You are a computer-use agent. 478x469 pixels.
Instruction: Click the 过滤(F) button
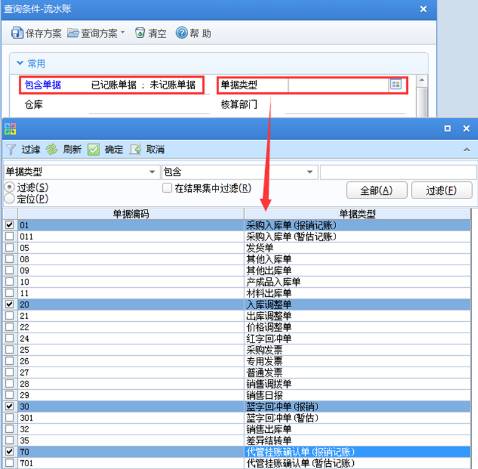[442, 190]
